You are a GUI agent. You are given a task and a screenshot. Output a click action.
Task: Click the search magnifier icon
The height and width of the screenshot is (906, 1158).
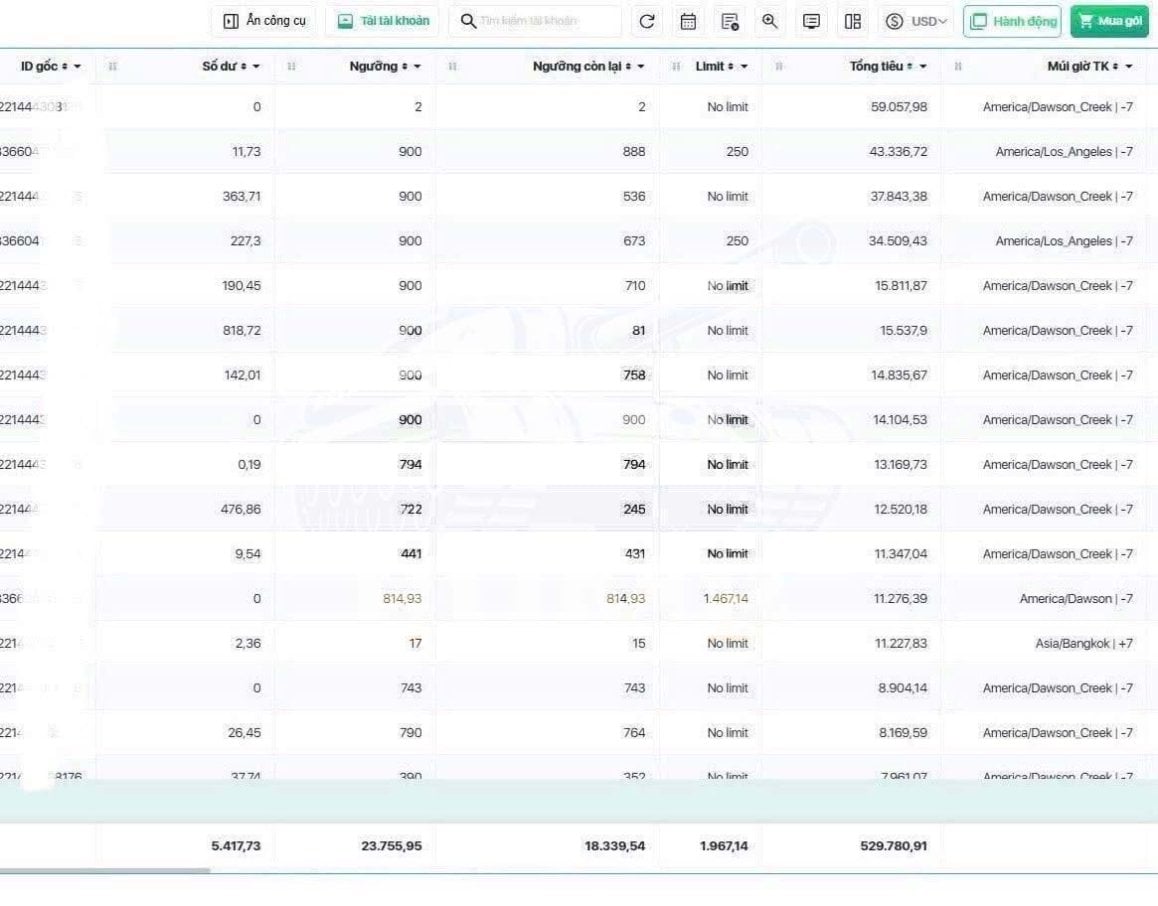pyautogui.click(x=467, y=21)
